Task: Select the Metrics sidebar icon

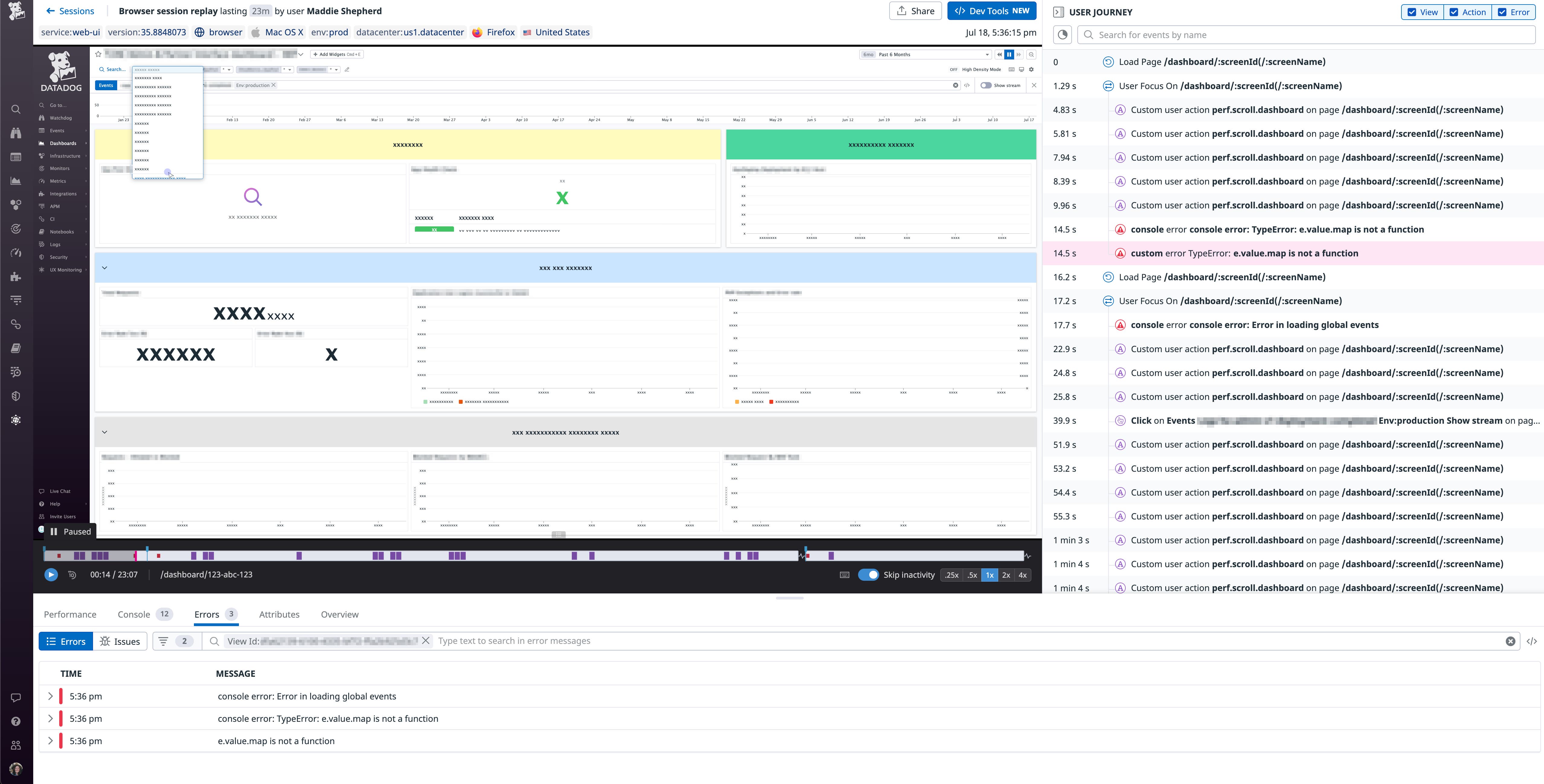Action: [x=58, y=180]
